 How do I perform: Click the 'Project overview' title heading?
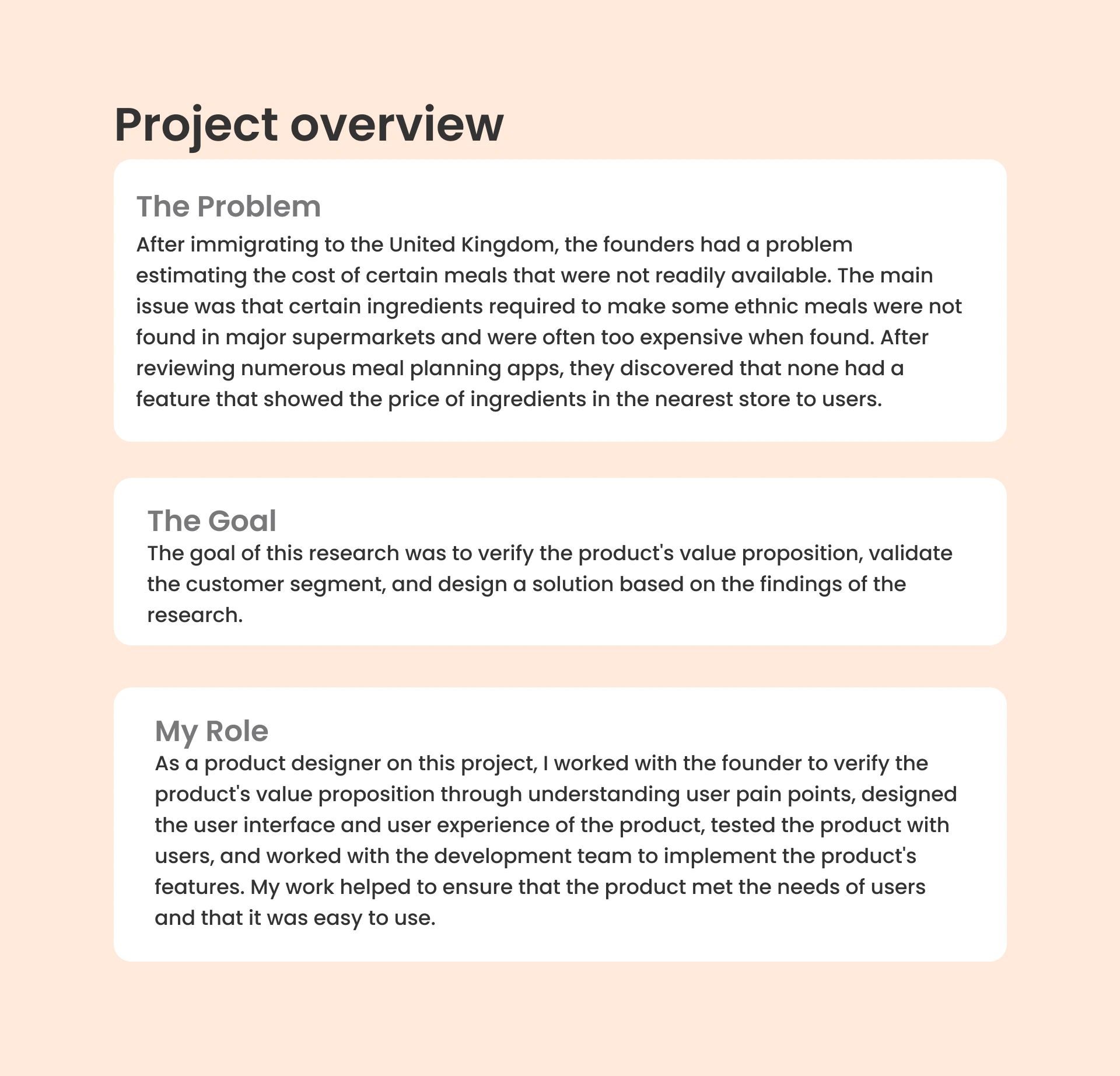click(x=309, y=125)
